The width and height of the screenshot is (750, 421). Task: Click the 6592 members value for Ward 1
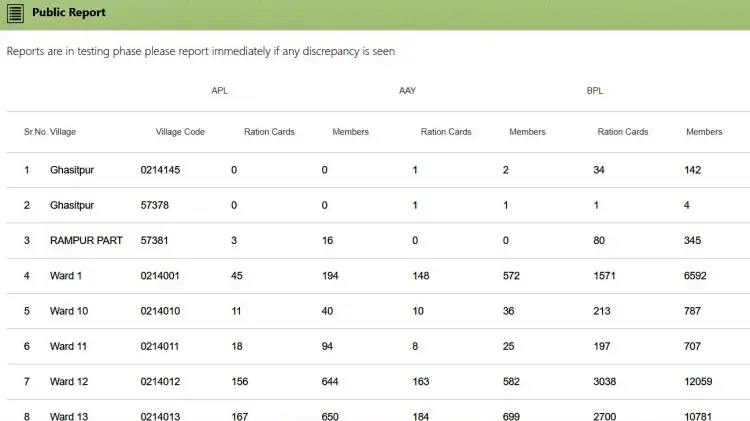tap(697, 276)
